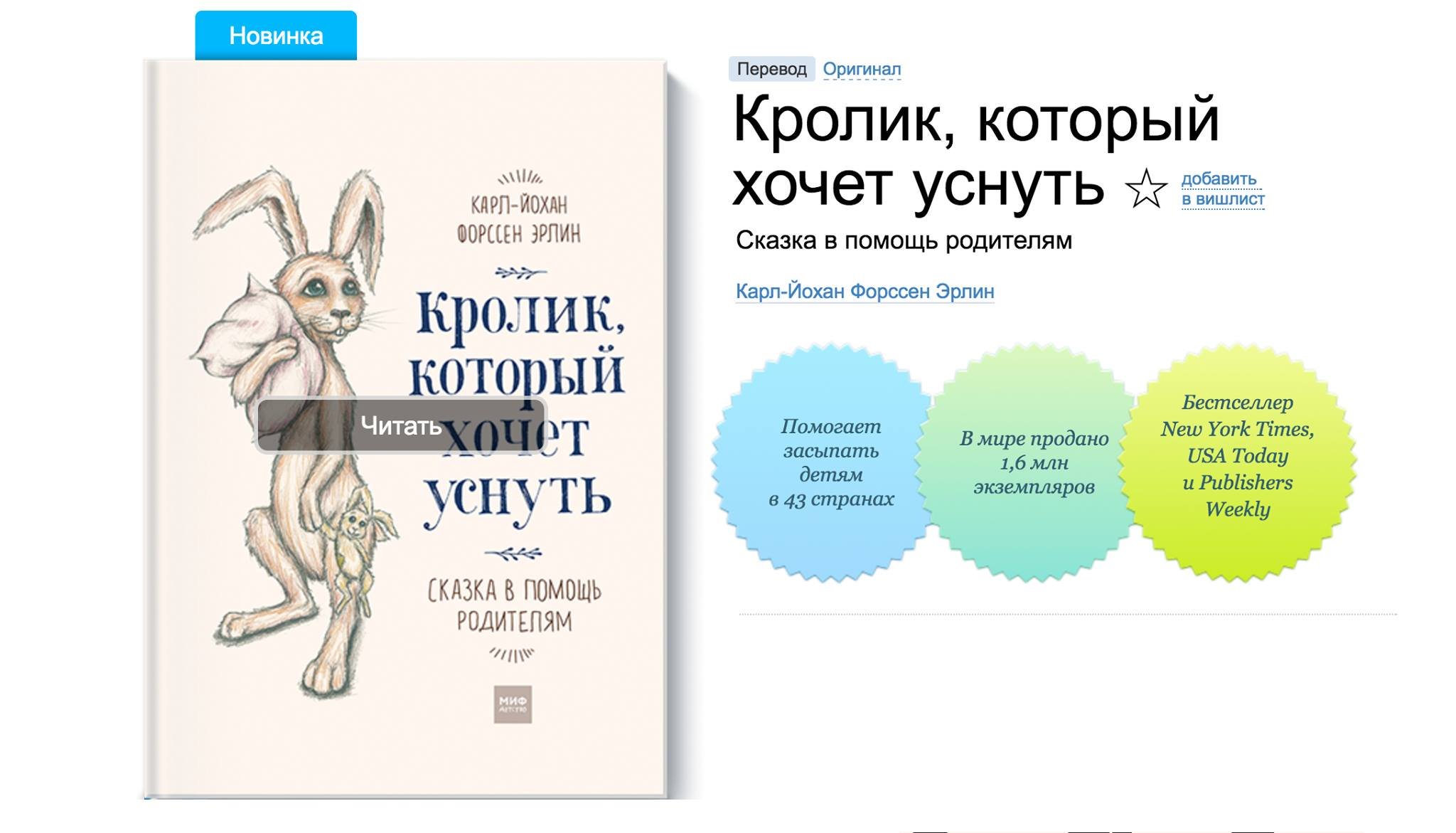The width and height of the screenshot is (1456, 833).
Task: Click the МИФ publisher logo on cover
Action: click(513, 704)
